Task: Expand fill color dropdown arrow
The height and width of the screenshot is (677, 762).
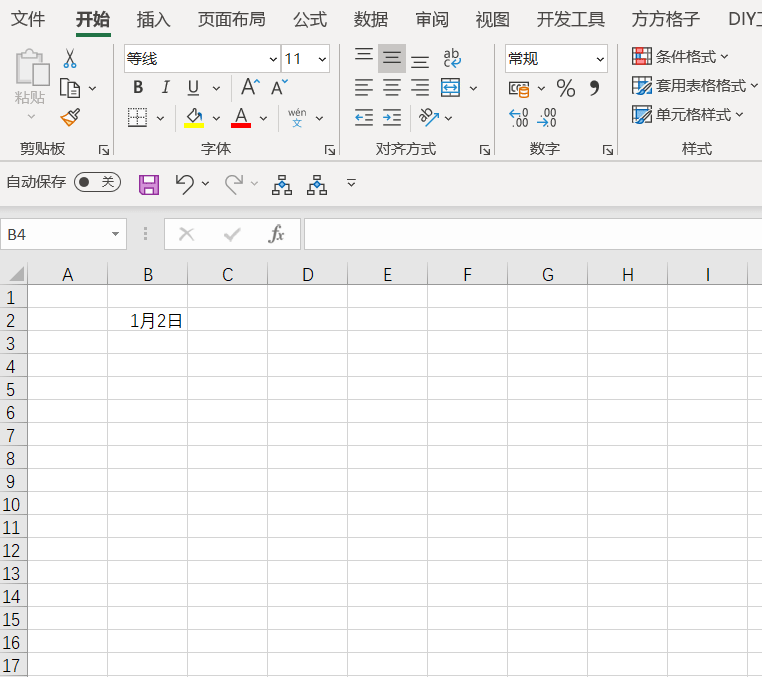Action: click(216, 118)
